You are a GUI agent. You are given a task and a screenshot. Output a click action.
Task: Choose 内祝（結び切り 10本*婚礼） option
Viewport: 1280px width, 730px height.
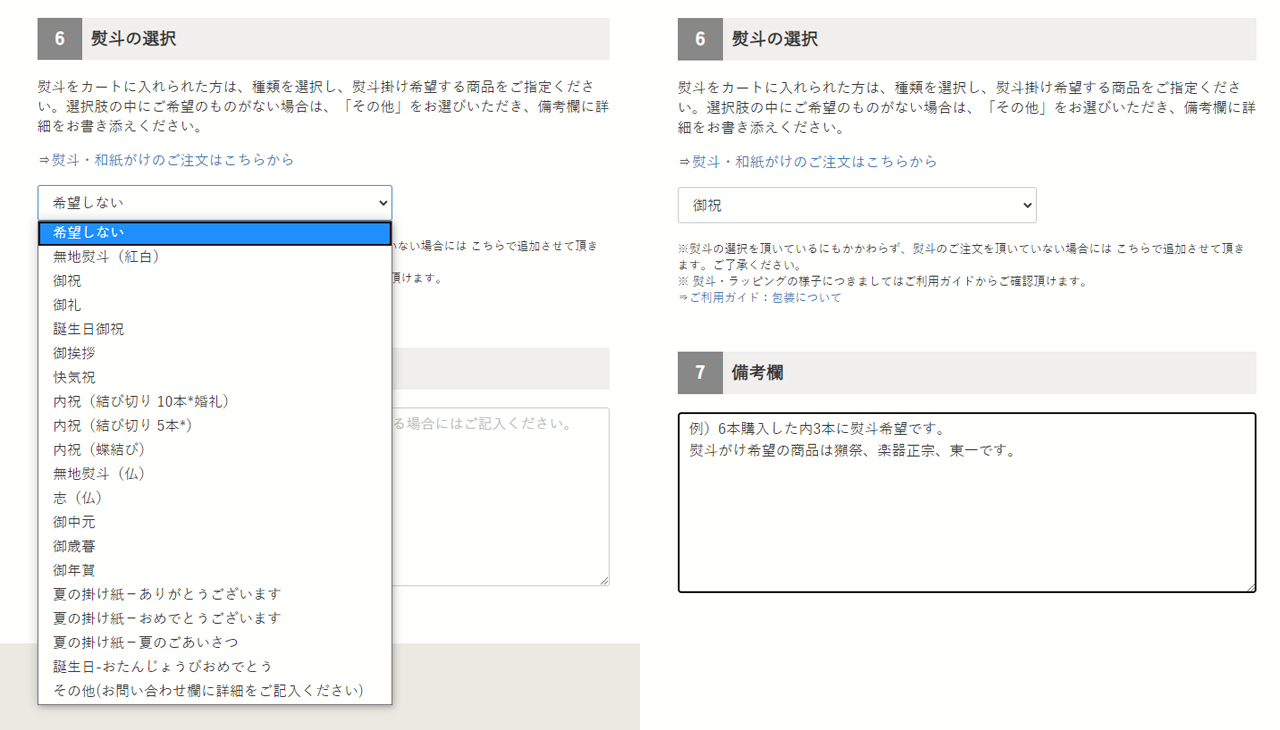click(141, 401)
